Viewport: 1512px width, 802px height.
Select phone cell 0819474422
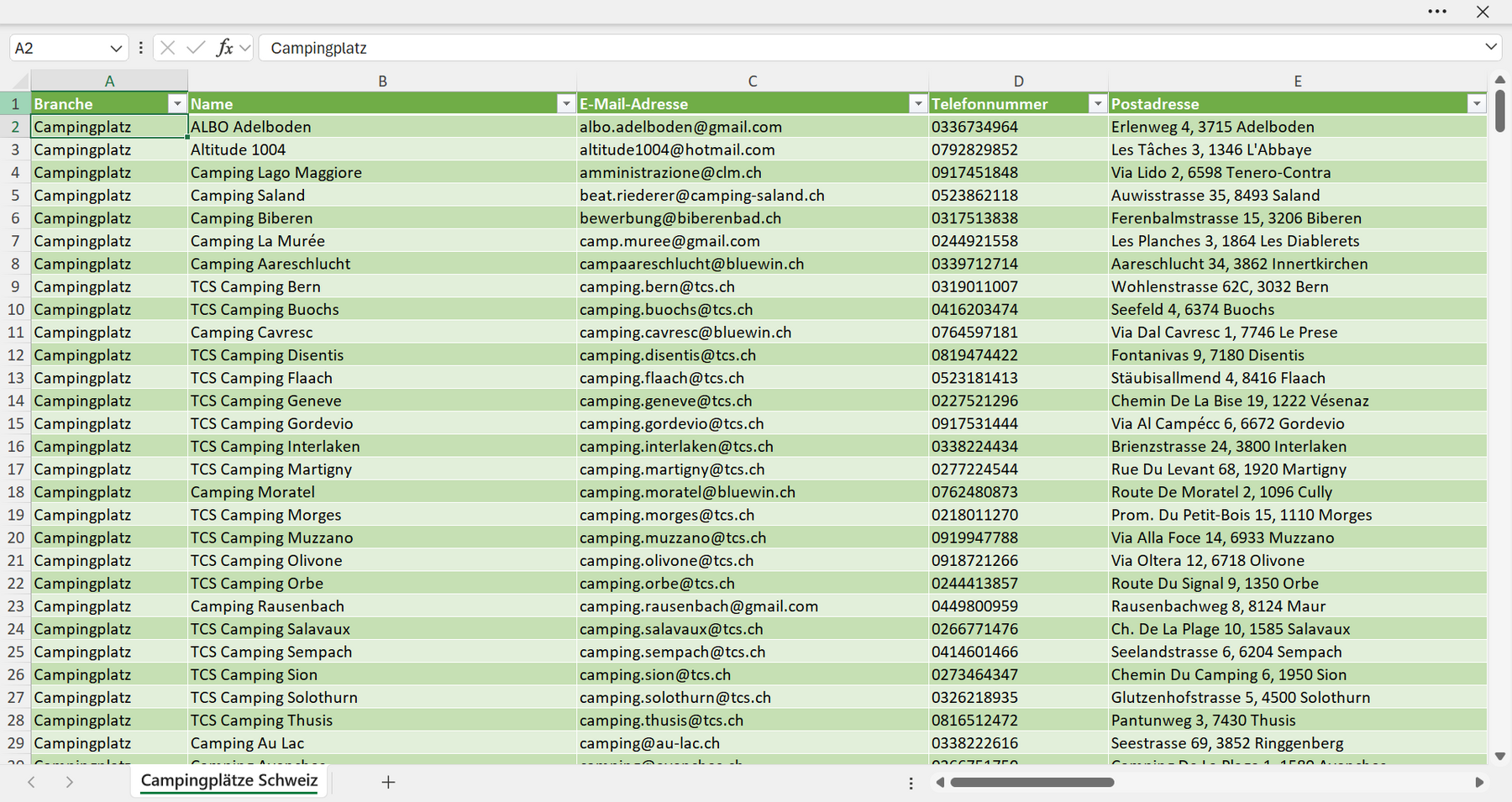click(1018, 355)
